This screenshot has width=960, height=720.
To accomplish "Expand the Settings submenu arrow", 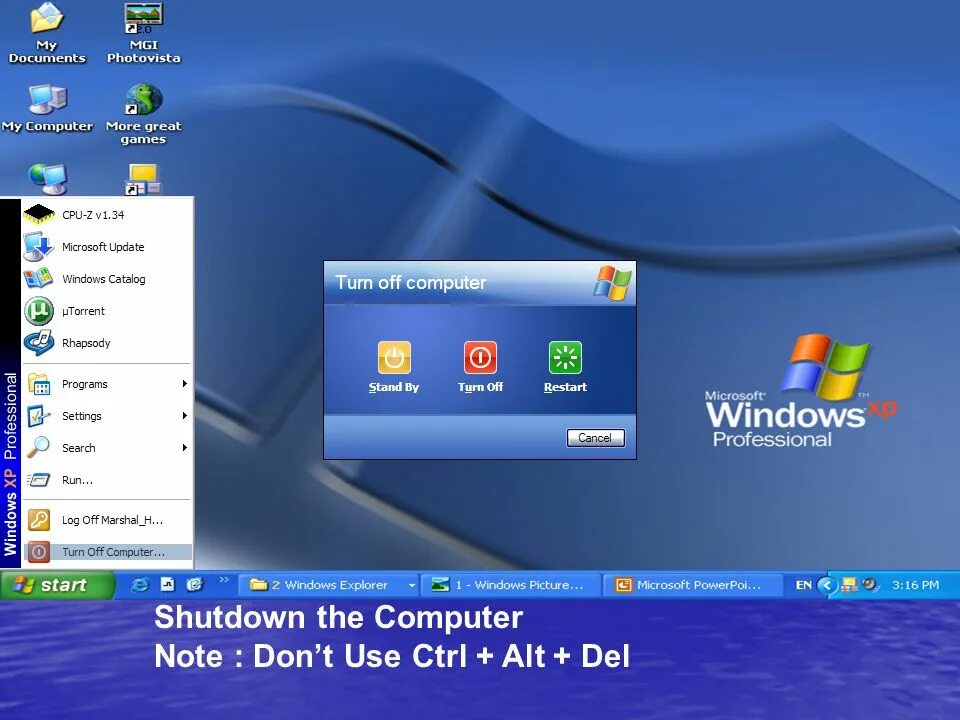I will click(184, 416).
